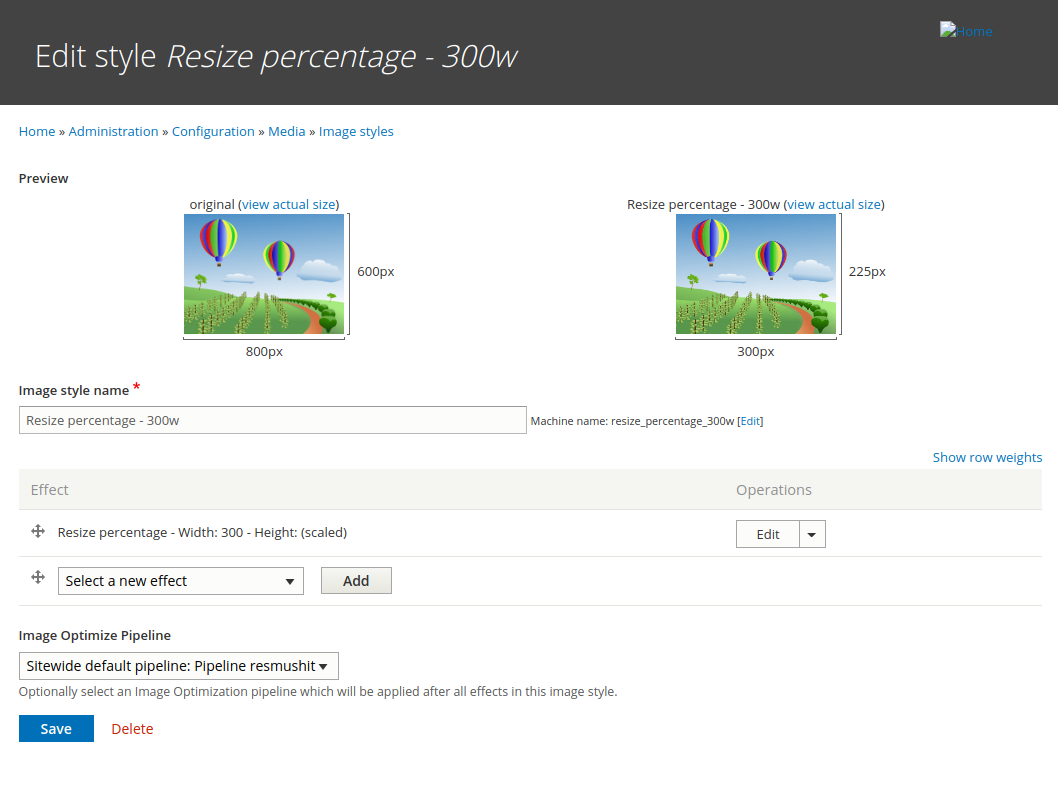Click the resized 300w preview thumbnail

pos(756,274)
